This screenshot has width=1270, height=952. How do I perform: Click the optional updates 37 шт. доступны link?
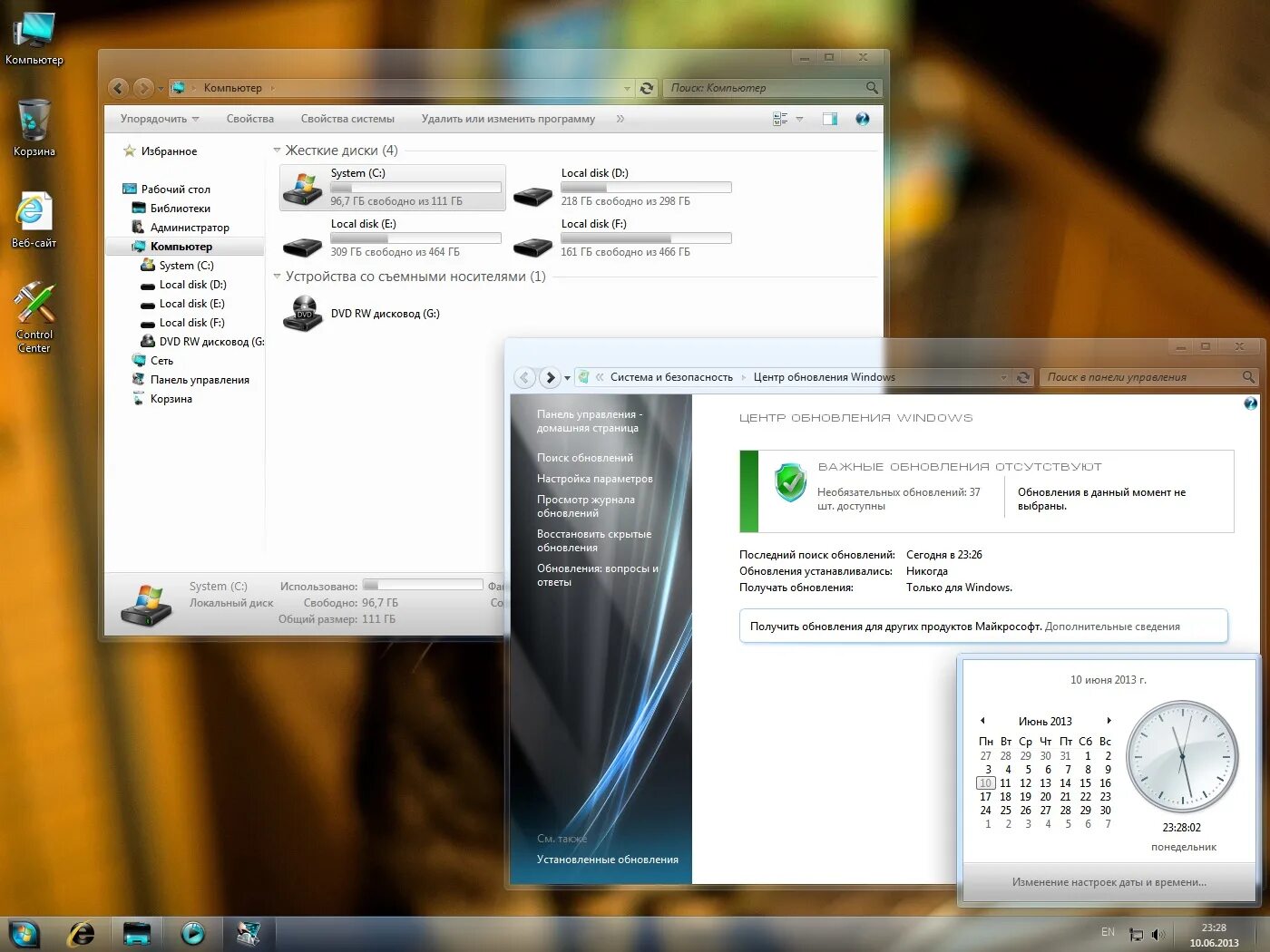click(x=899, y=499)
